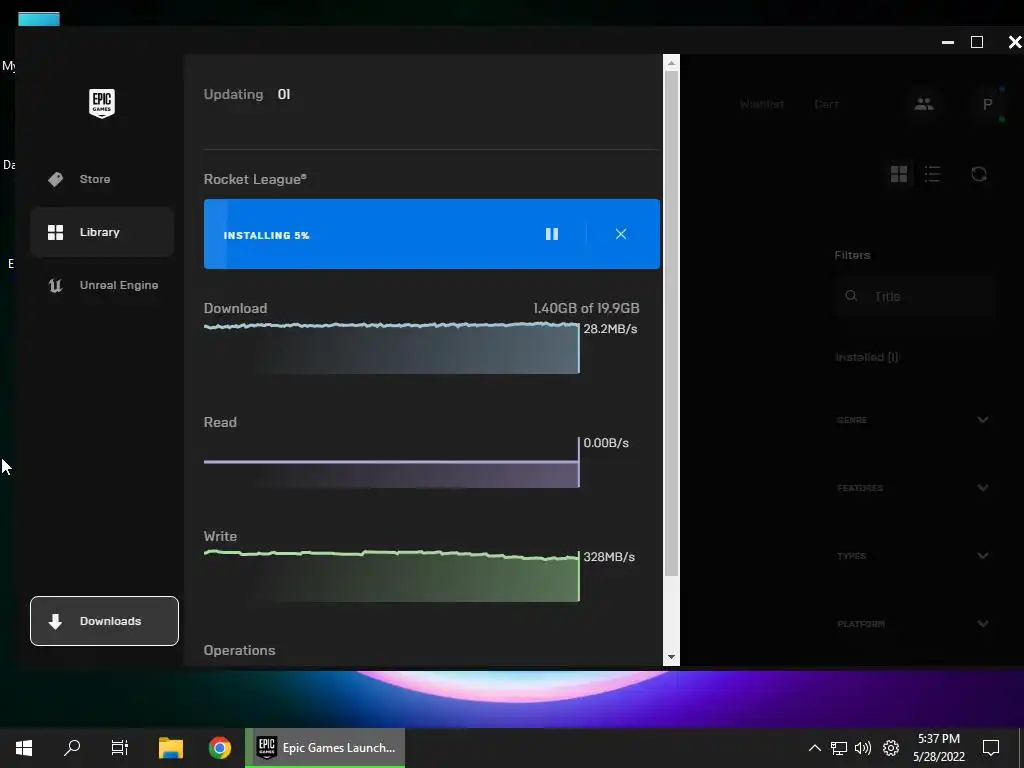This screenshot has width=1024, height=768.
Task: Open the settings gear tray icon
Action: click(891, 748)
